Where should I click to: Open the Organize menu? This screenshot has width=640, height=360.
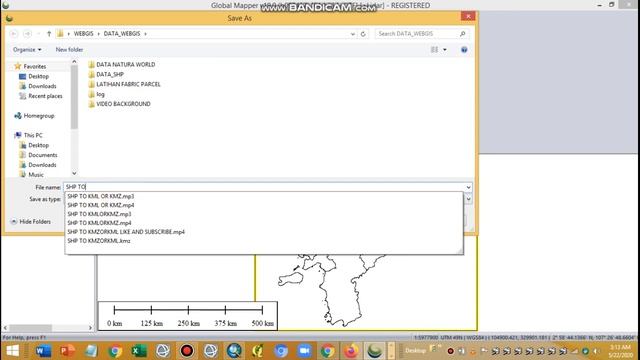27,49
